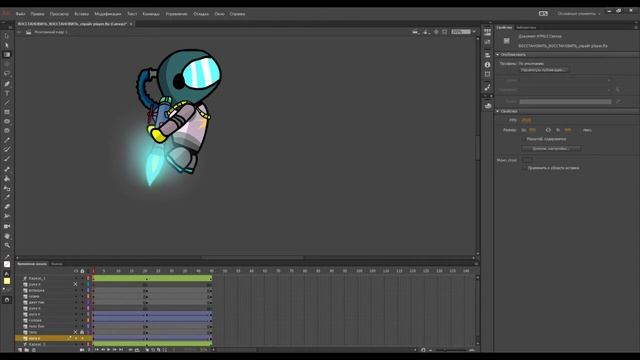Screen dimensions: 640x360
Task: Open Edit Symbols dropdown above stage
Action: point(426,32)
